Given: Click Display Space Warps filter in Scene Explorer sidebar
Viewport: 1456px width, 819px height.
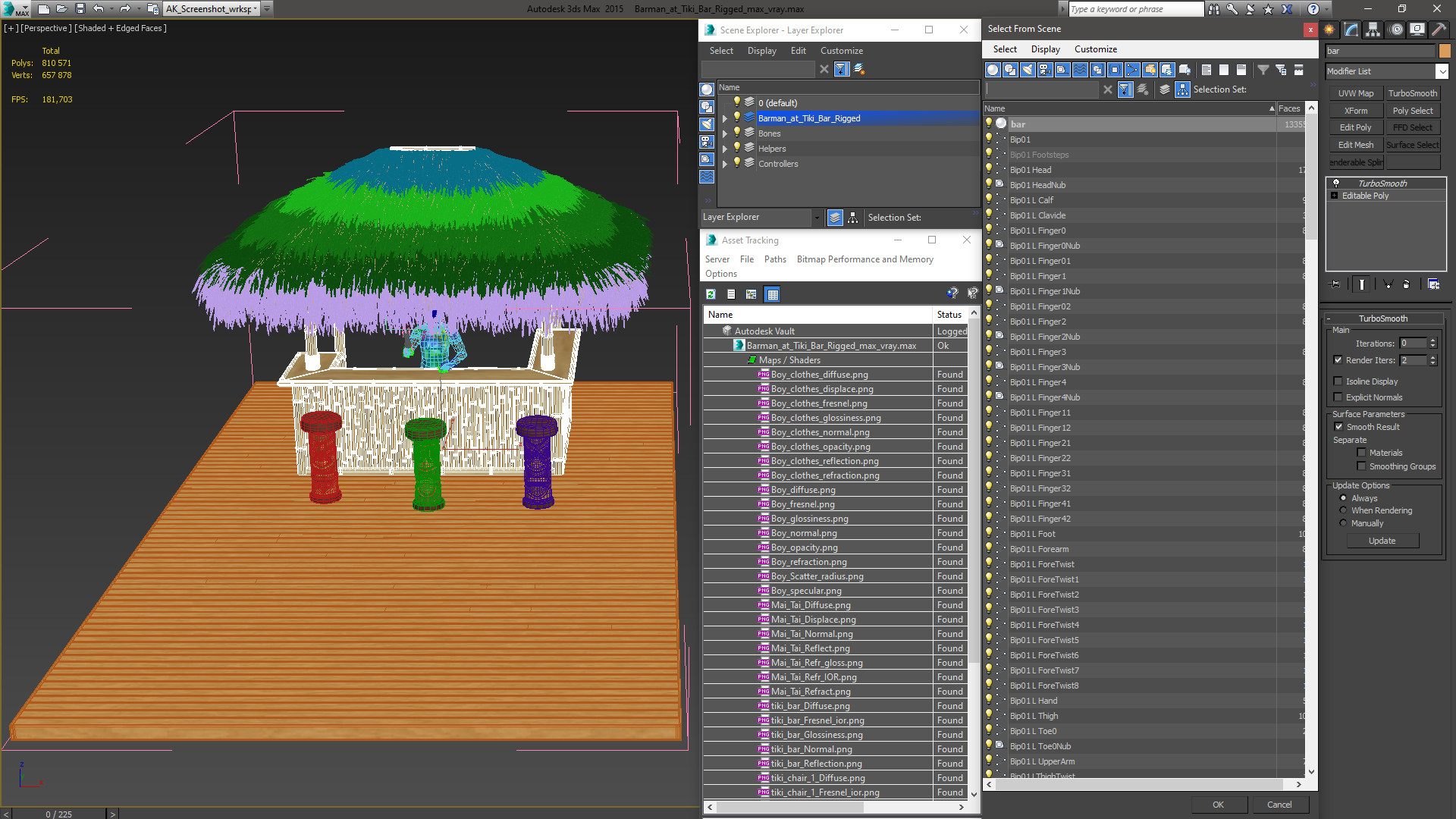Looking at the screenshot, I should (x=707, y=177).
